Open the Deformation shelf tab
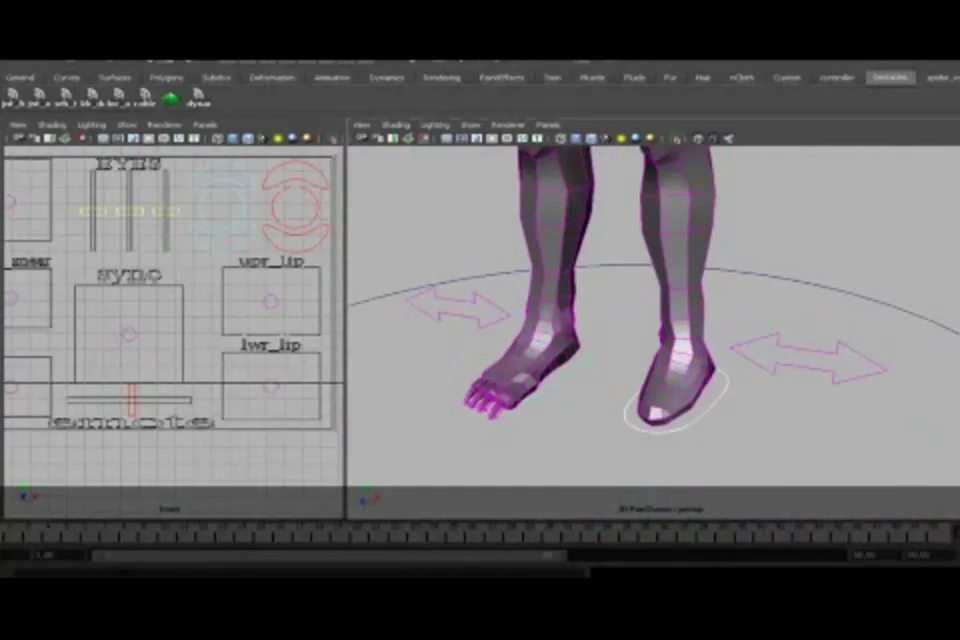 [272, 78]
